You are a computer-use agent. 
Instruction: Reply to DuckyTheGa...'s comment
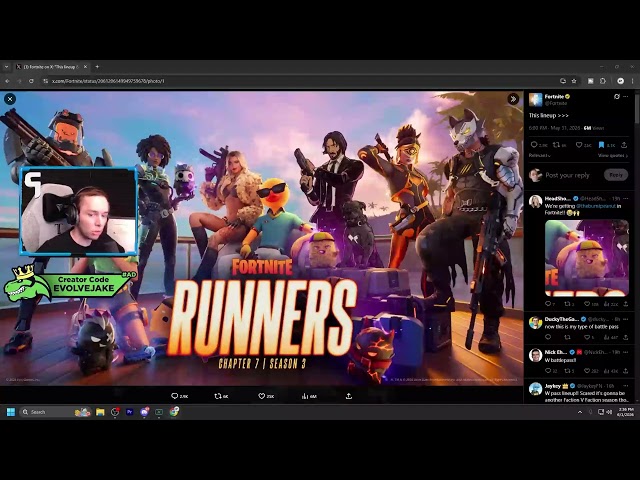tap(548, 337)
